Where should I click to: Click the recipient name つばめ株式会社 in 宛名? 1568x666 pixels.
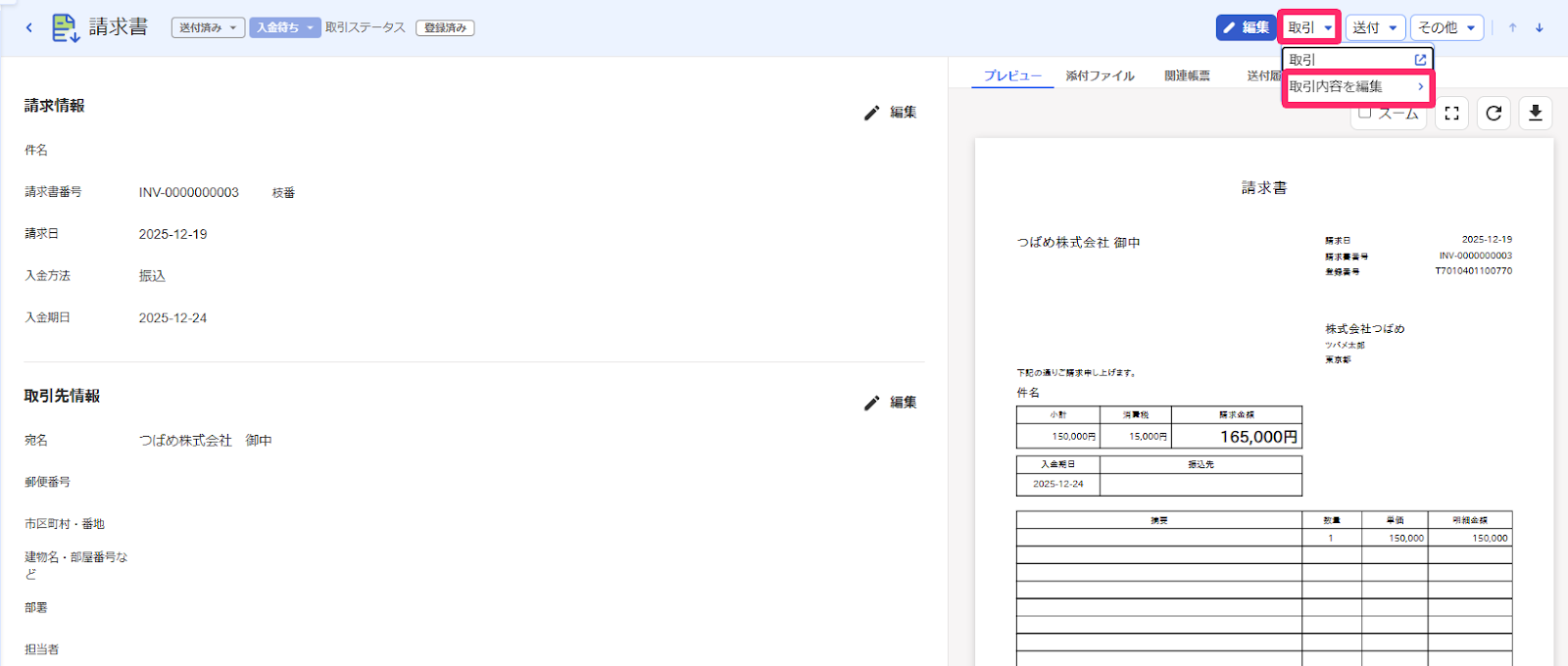pos(185,441)
